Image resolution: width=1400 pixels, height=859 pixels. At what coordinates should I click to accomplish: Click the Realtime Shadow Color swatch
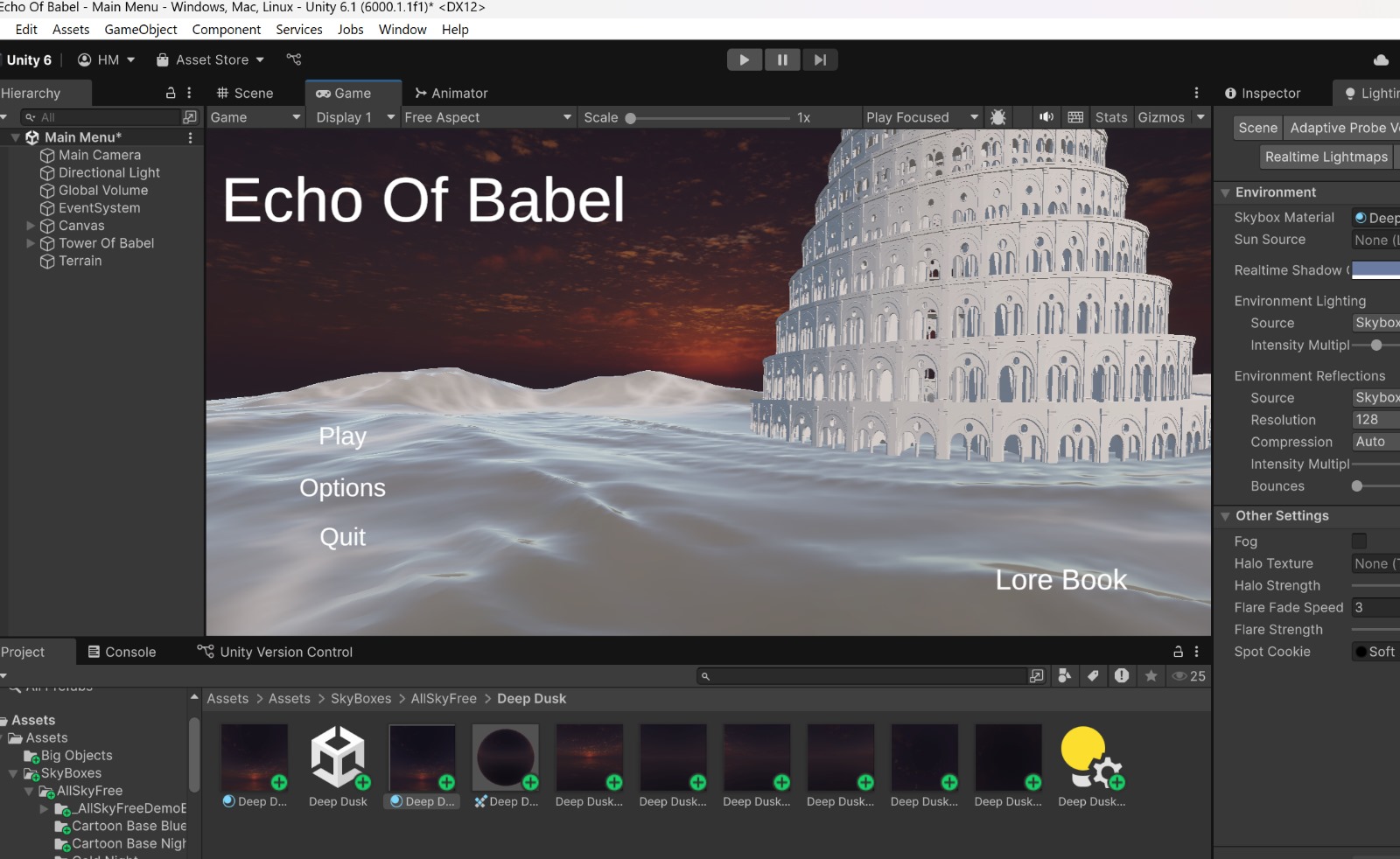(x=1375, y=270)
